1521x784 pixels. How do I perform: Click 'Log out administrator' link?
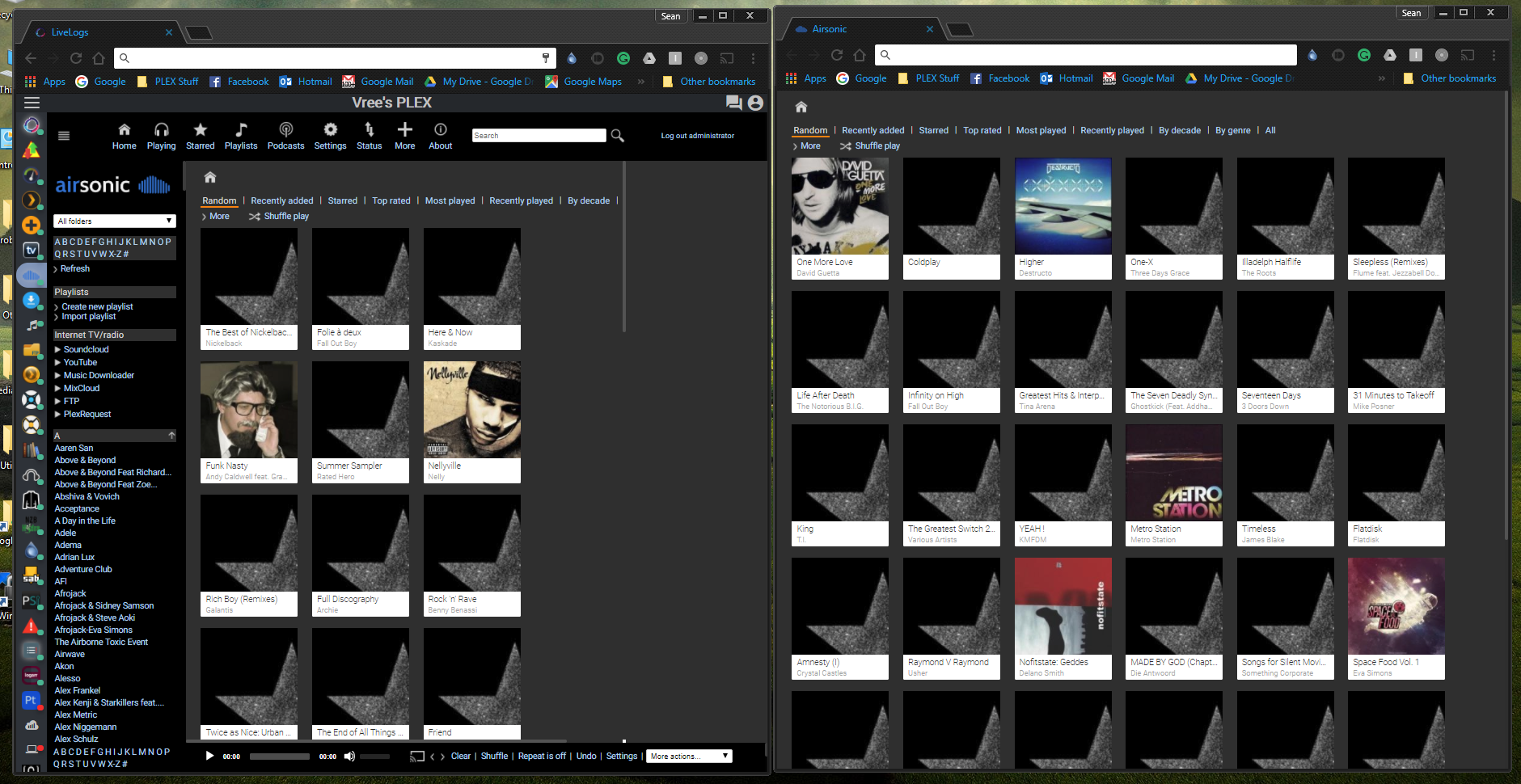tap(697, 136)
